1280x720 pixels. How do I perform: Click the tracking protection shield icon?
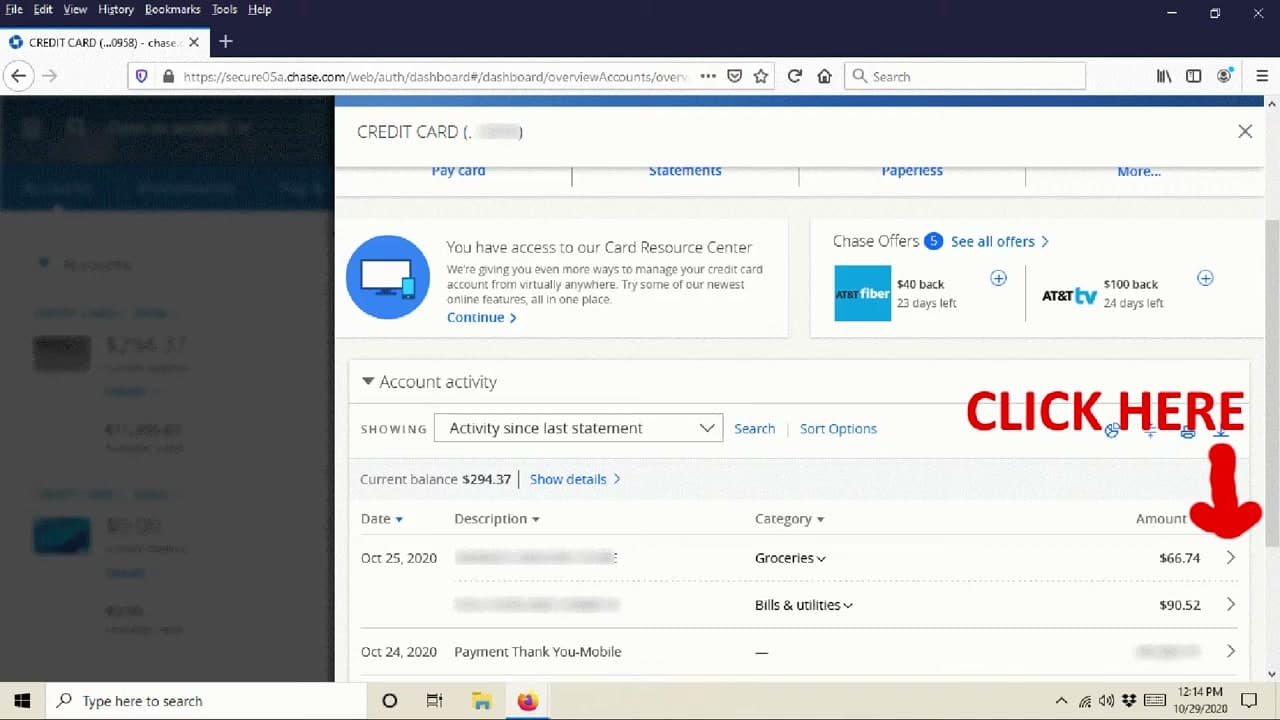tap(142, 76)
